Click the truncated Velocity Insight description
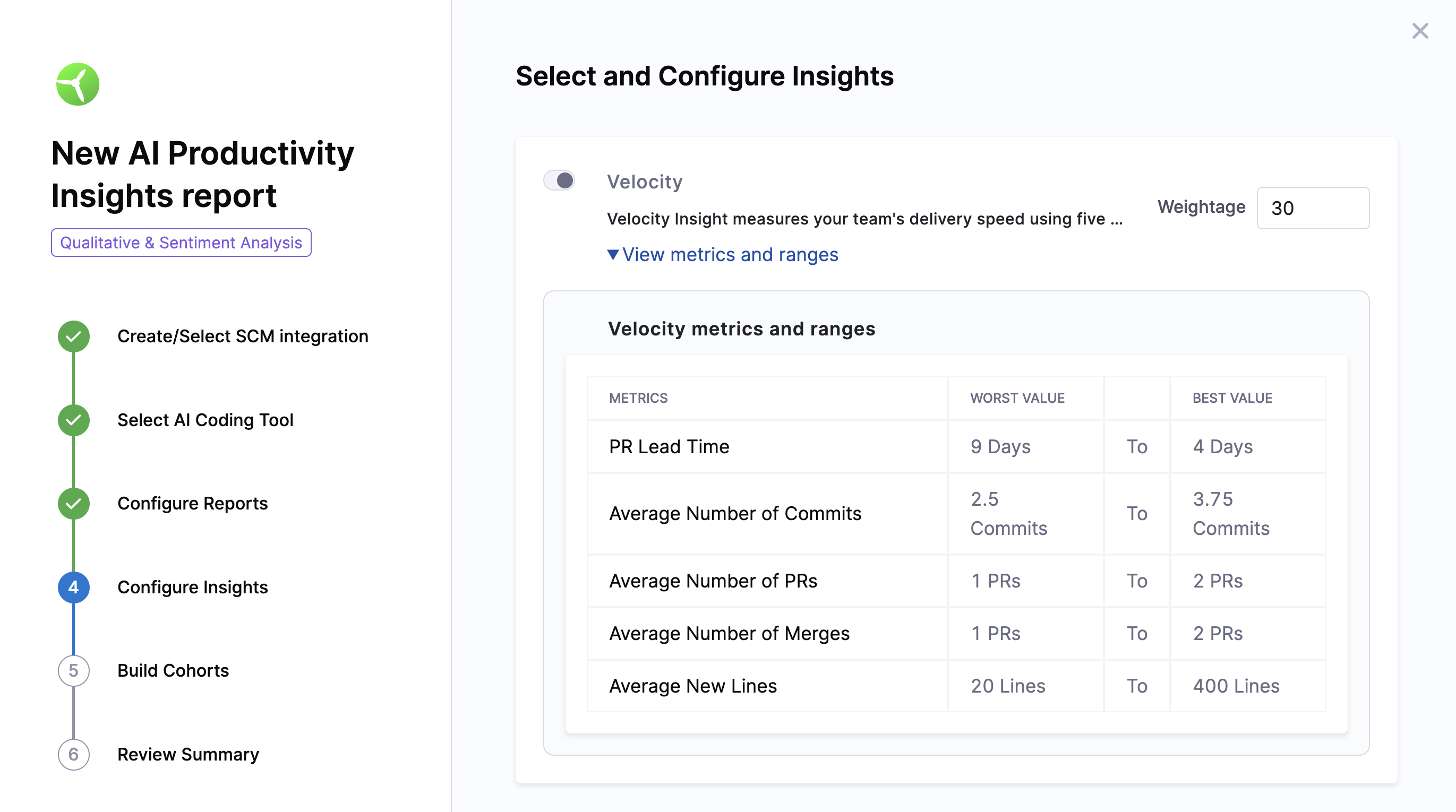 click(864, 219)
